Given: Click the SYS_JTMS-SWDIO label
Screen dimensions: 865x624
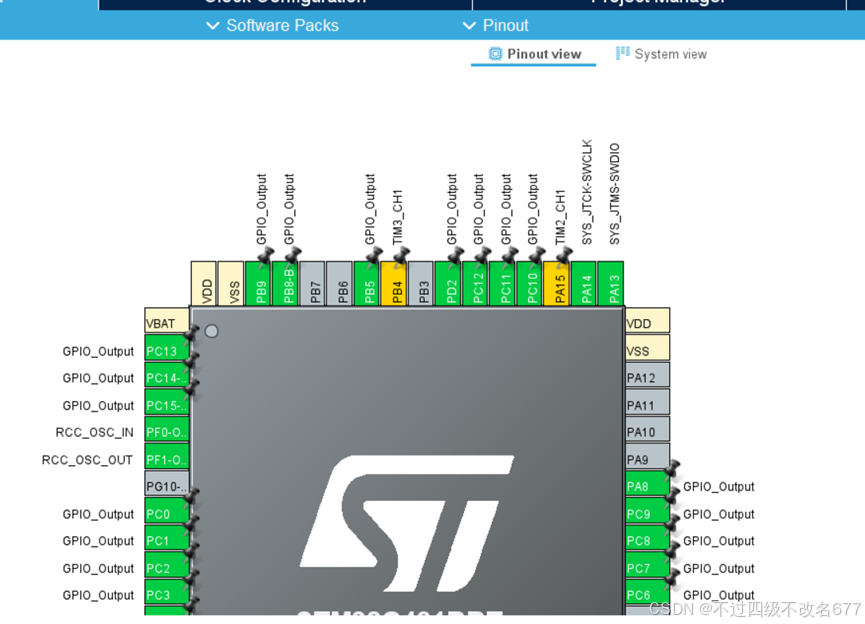Looking at the screenshot, I should (615, 194).
